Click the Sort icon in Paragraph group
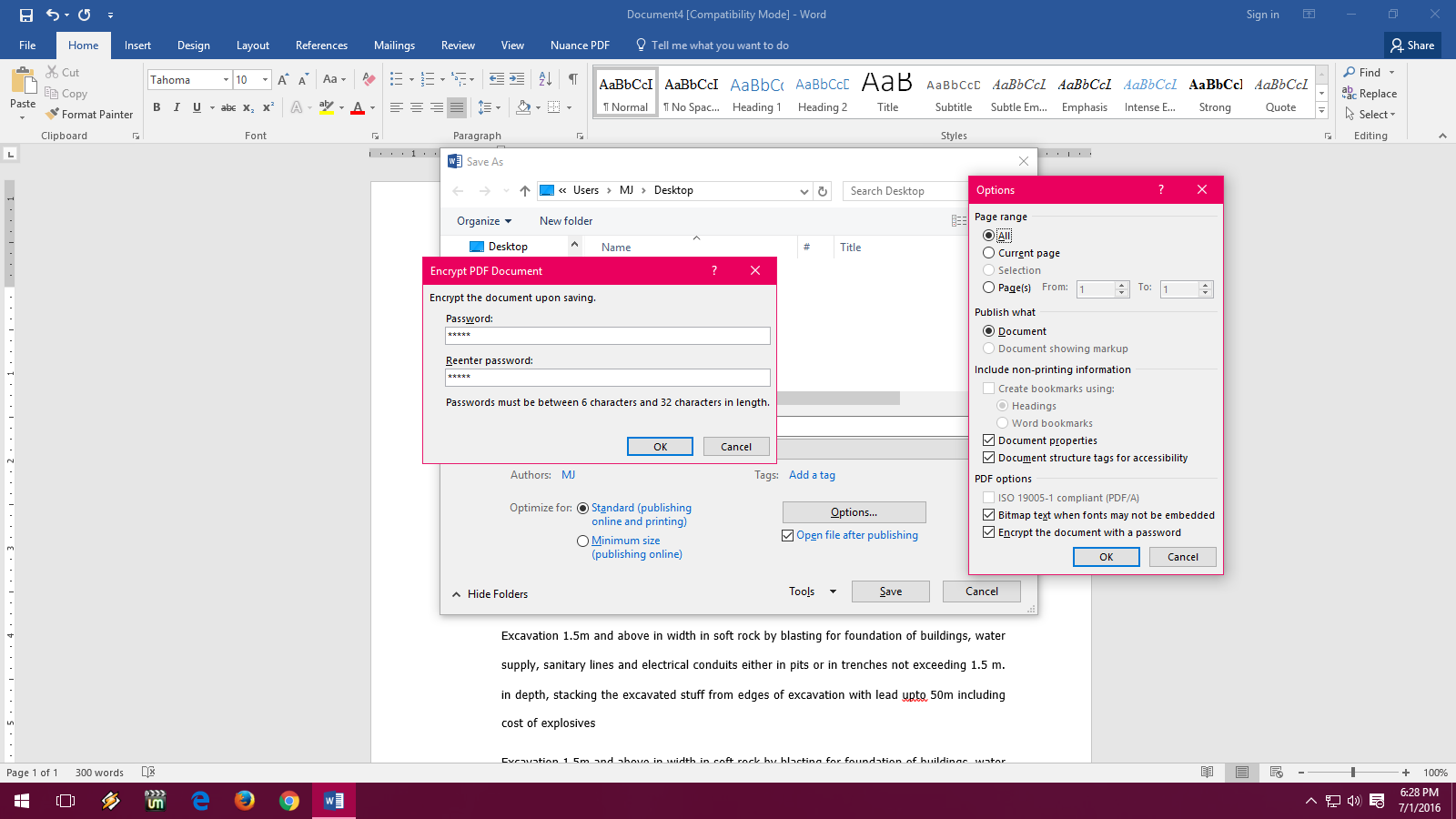Viewport: 1456px width, 819px height. pos(545,80)
